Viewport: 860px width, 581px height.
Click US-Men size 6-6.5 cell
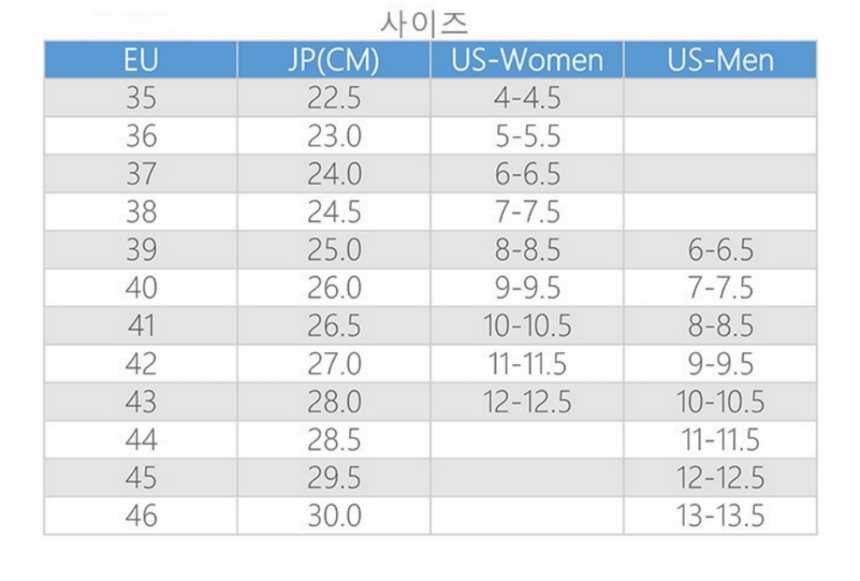pyautogui.click(x=720, y=250)
